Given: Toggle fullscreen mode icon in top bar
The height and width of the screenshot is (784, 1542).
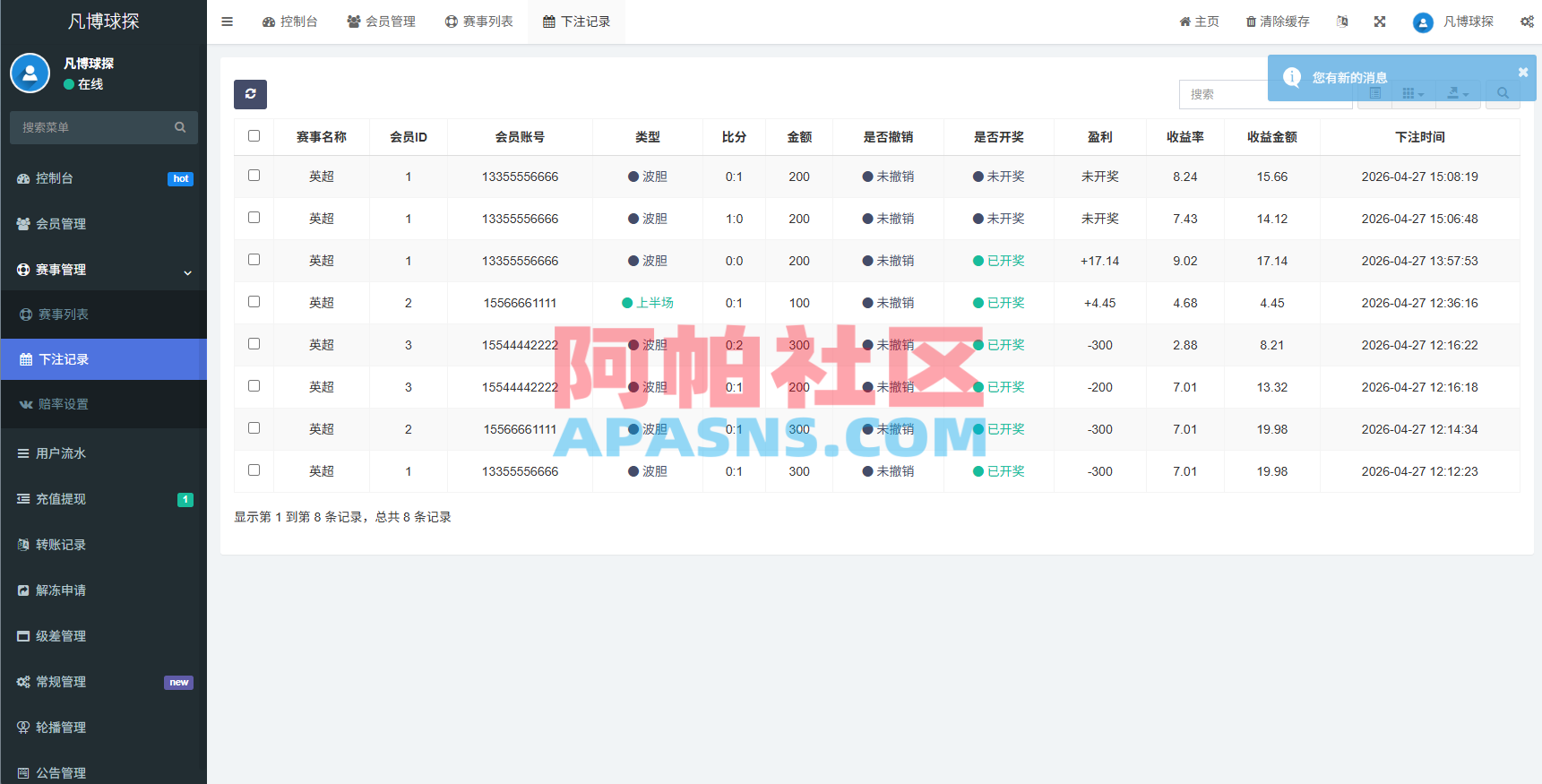Looking at the screenshot, I should click(x=1380, y=22).
